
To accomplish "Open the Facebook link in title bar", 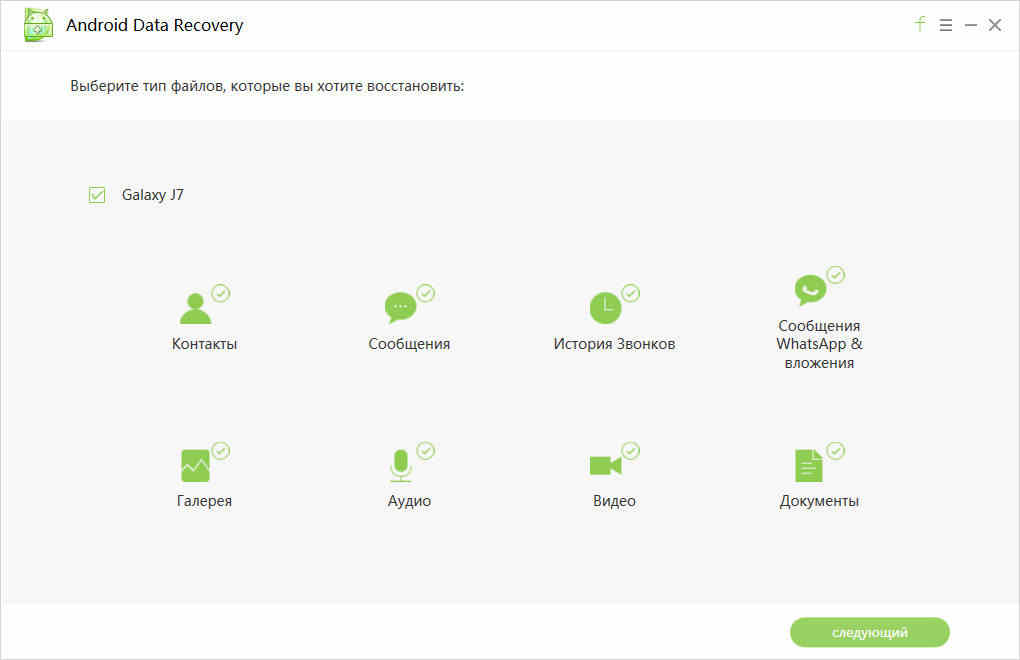I will (x=920, y=25).
